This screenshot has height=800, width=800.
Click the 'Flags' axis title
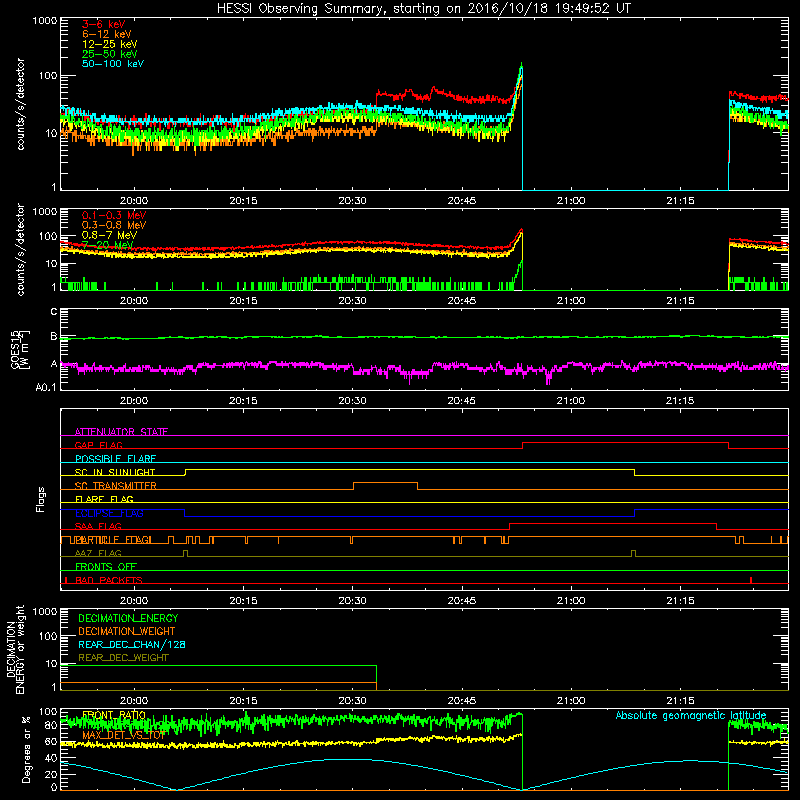(41, 499)
